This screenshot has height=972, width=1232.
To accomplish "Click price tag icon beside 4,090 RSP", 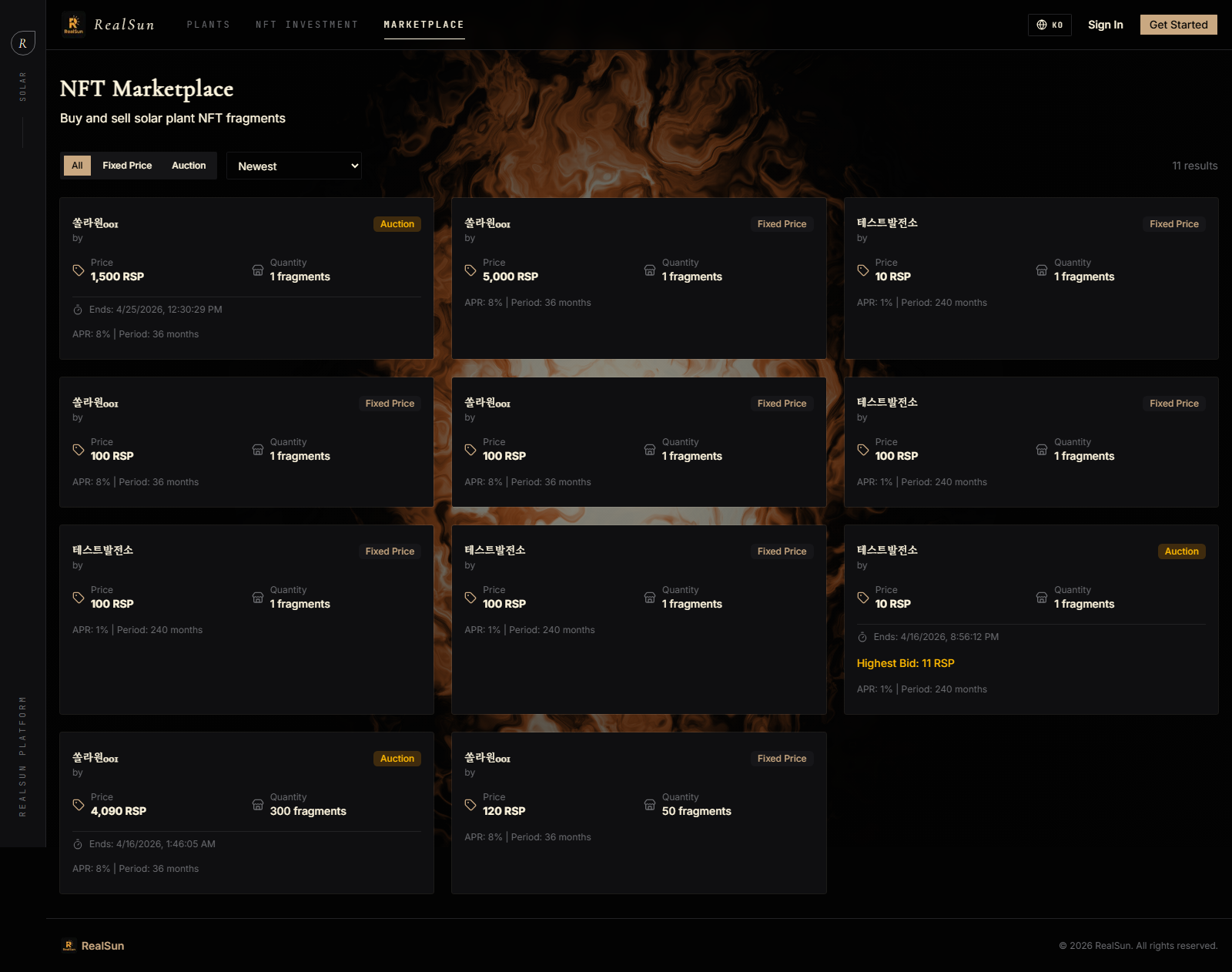I will tap(79, 805).
